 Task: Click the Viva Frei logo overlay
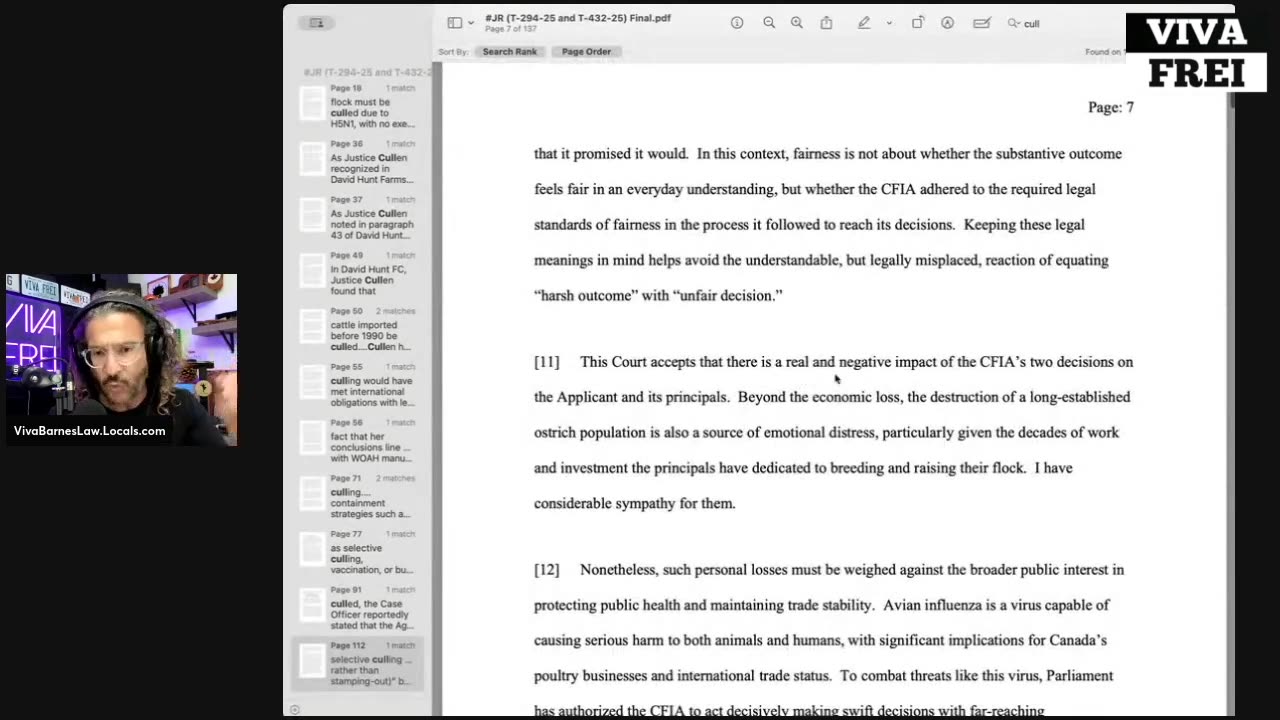tap(1196, 52)
